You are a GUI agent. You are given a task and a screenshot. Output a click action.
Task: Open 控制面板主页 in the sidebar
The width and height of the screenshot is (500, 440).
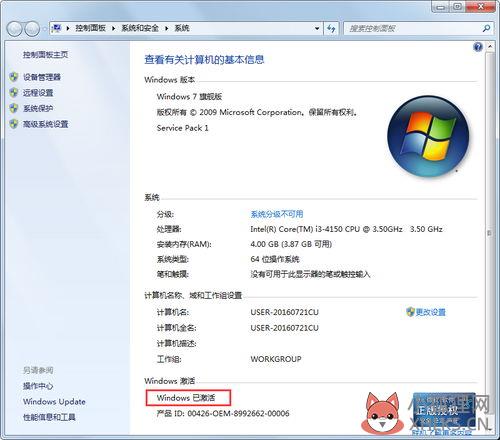click(46, 55)
